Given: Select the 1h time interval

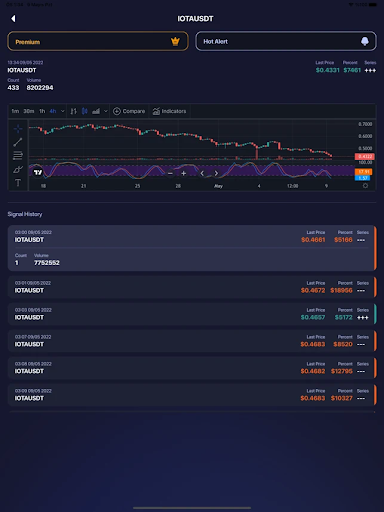Looking at the screenshot, I should pyautogui.click(x=42, y=111).
